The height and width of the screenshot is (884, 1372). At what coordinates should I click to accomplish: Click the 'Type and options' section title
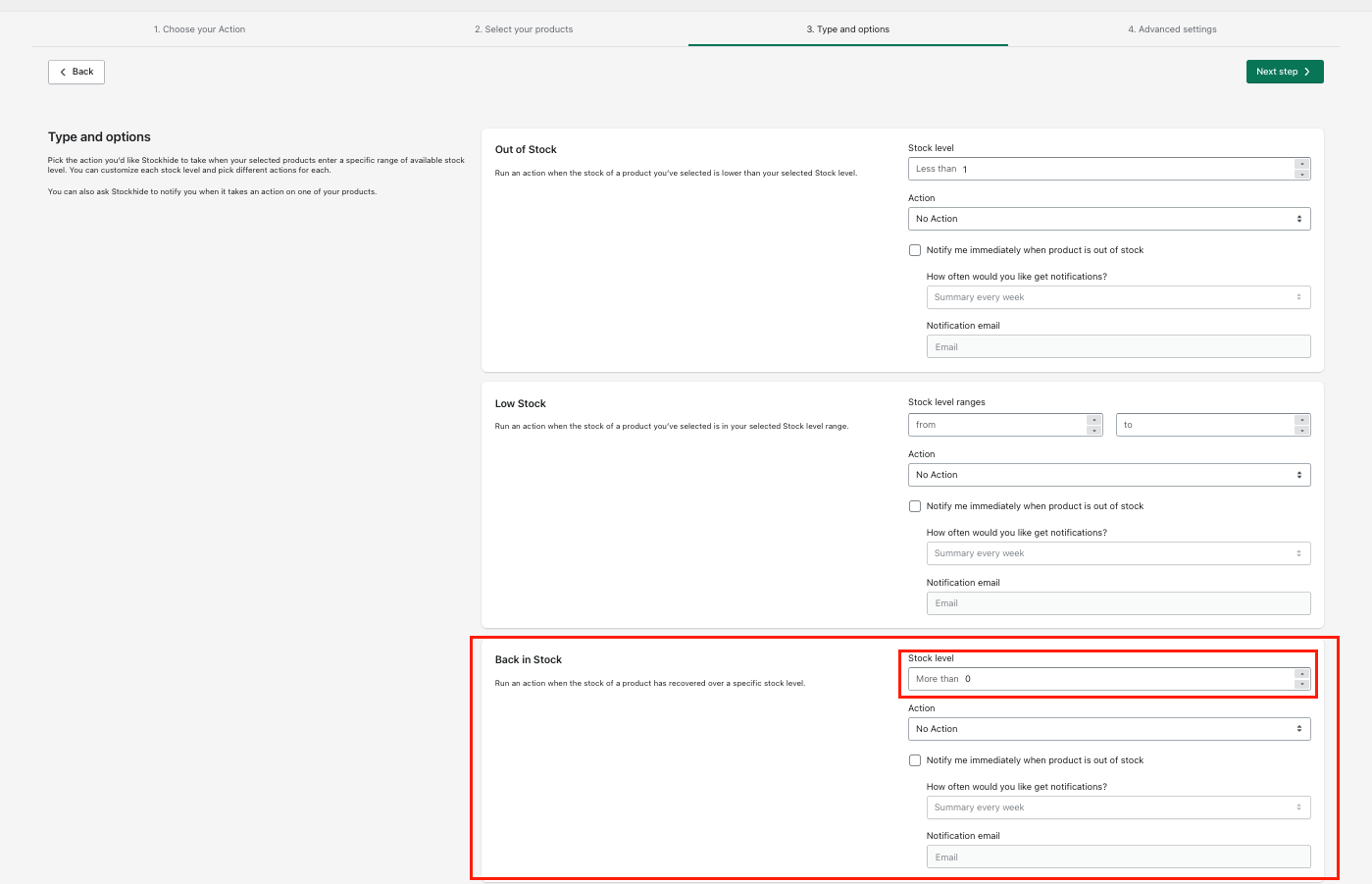click(99, 137)
